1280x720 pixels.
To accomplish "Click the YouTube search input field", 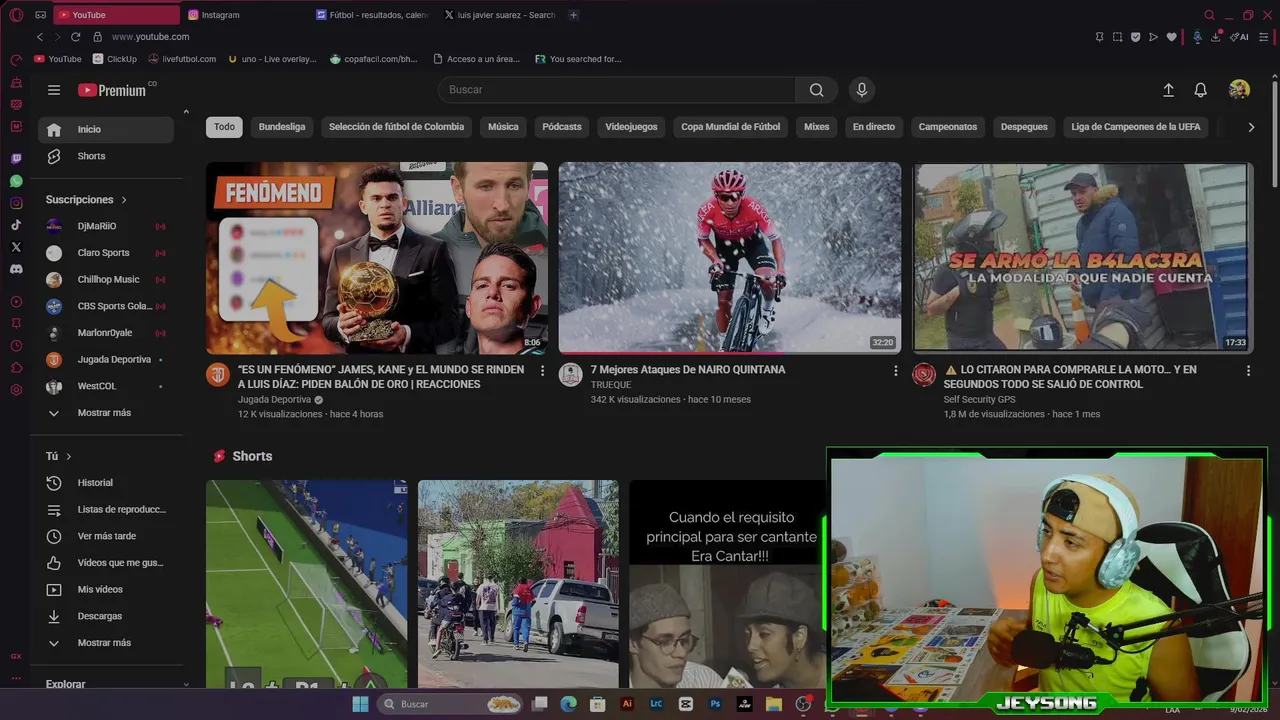I will point(617,90).
